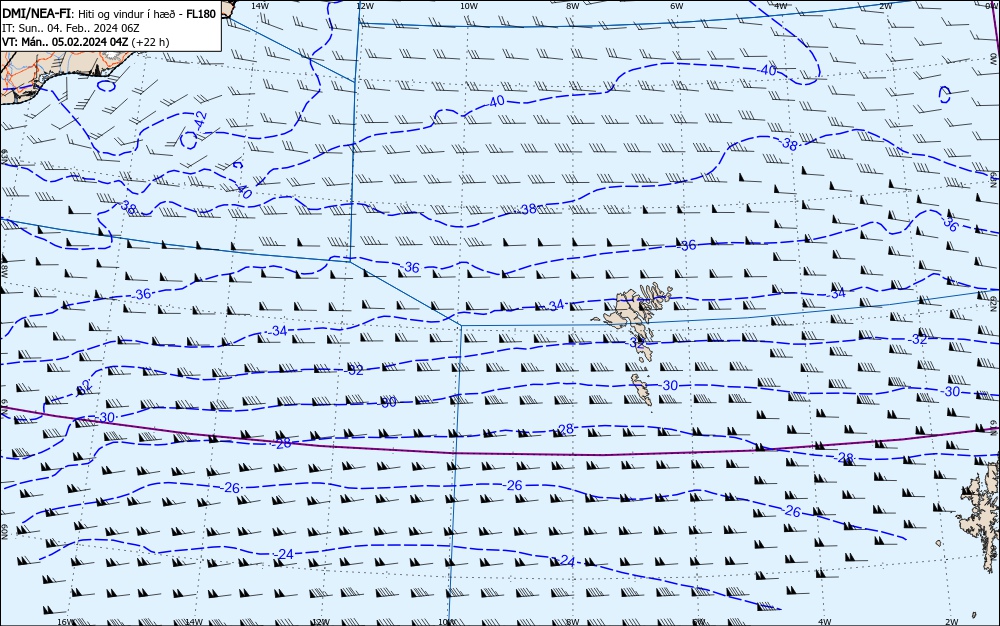Select the -32 label overlapping the Faroe Islands
Viewport: 1000px width, 626px height.
pos(637,343)
